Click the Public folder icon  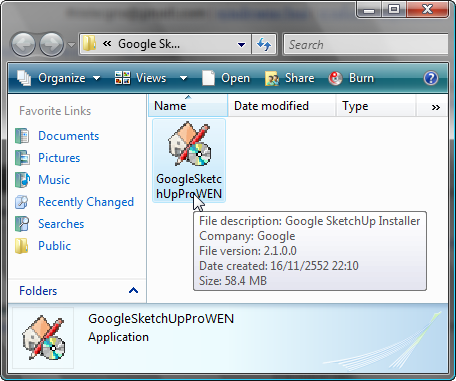22,246
